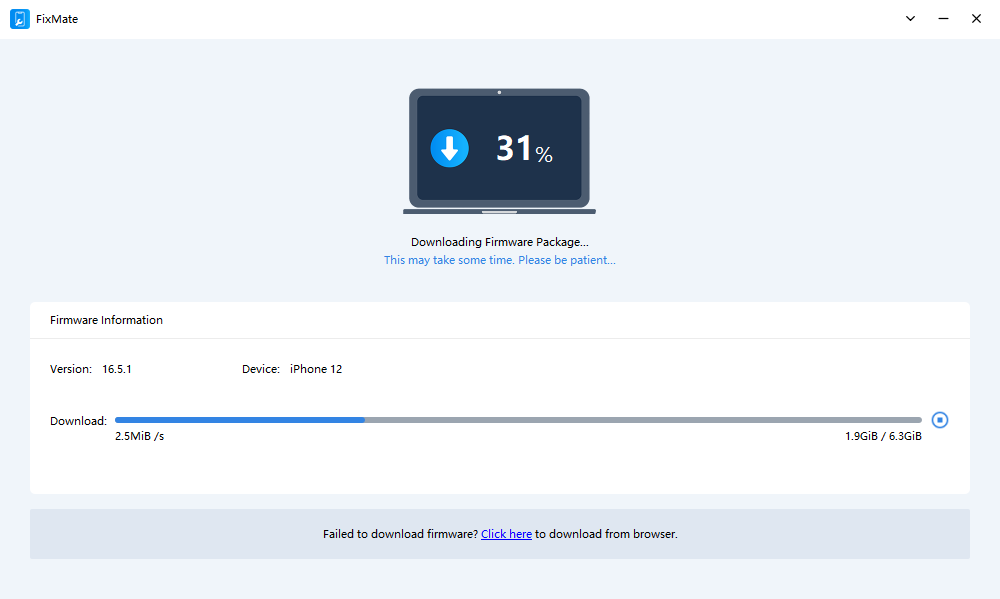1000x599 pixels.
Task: Click 'Failed to download firmware?' text
Action: (401, 534)
